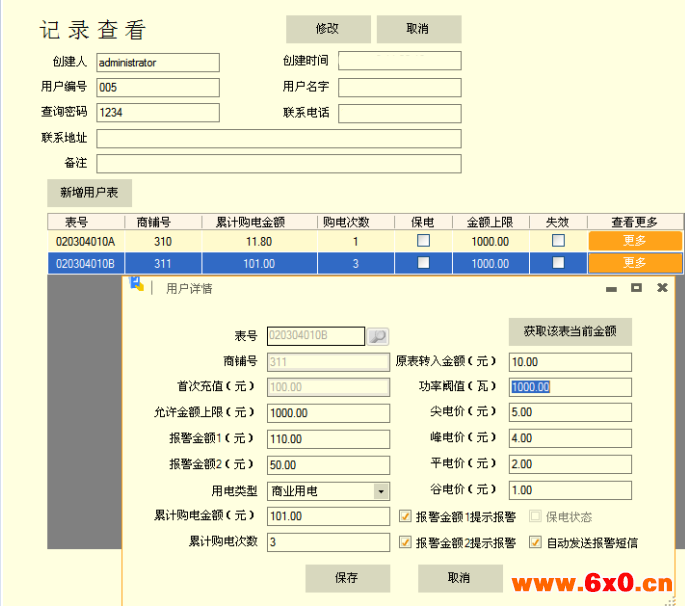Click the 联系地址 input field
Image resolution: width=685 pixels, height=606 pixels.
279,139
